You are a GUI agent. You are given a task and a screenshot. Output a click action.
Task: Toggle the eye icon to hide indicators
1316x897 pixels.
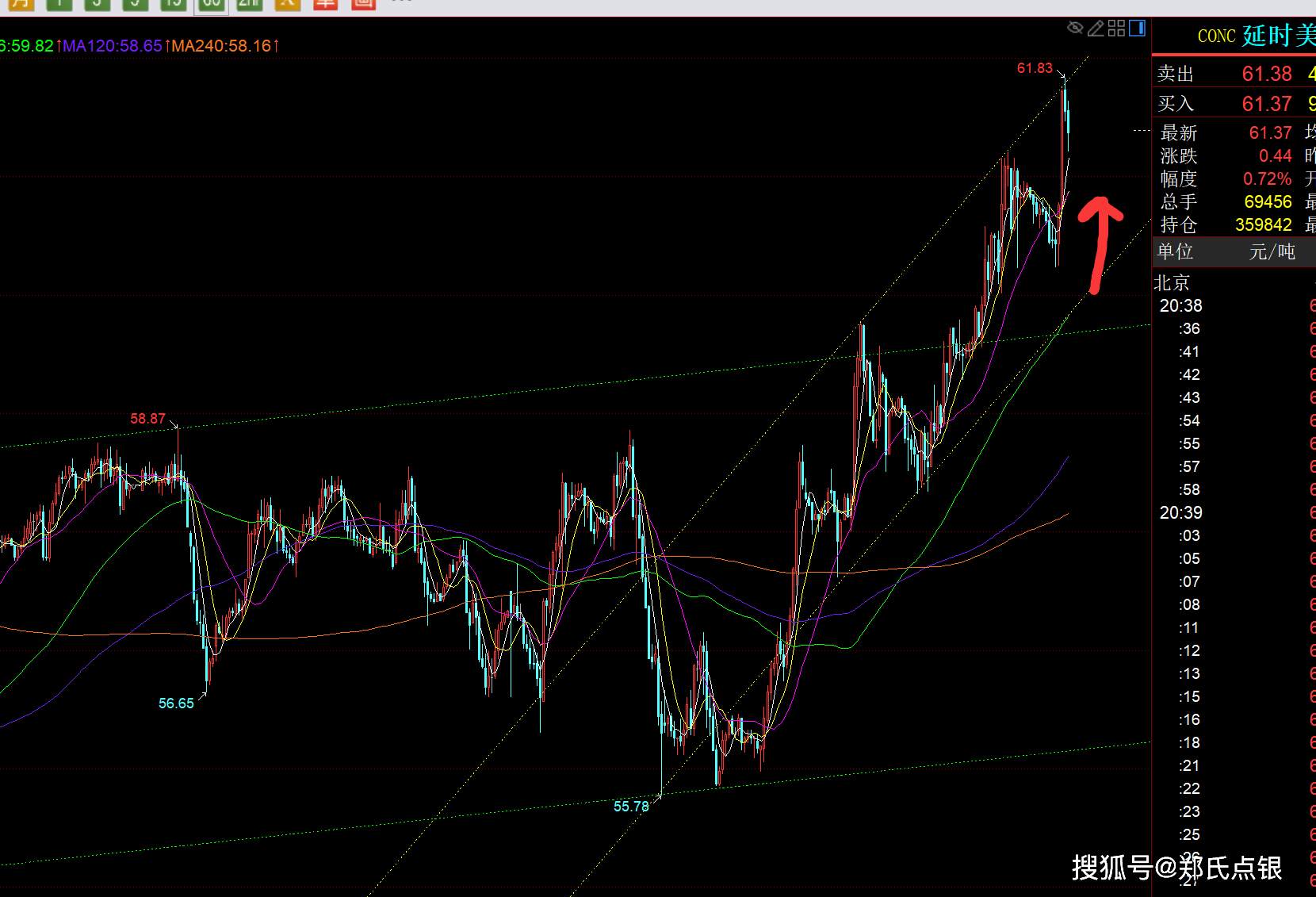click(x=1075, y=29)
